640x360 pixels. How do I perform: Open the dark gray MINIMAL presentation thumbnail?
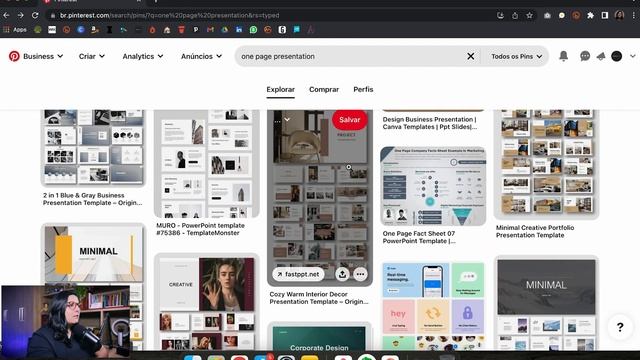click(x=546, y=303)
